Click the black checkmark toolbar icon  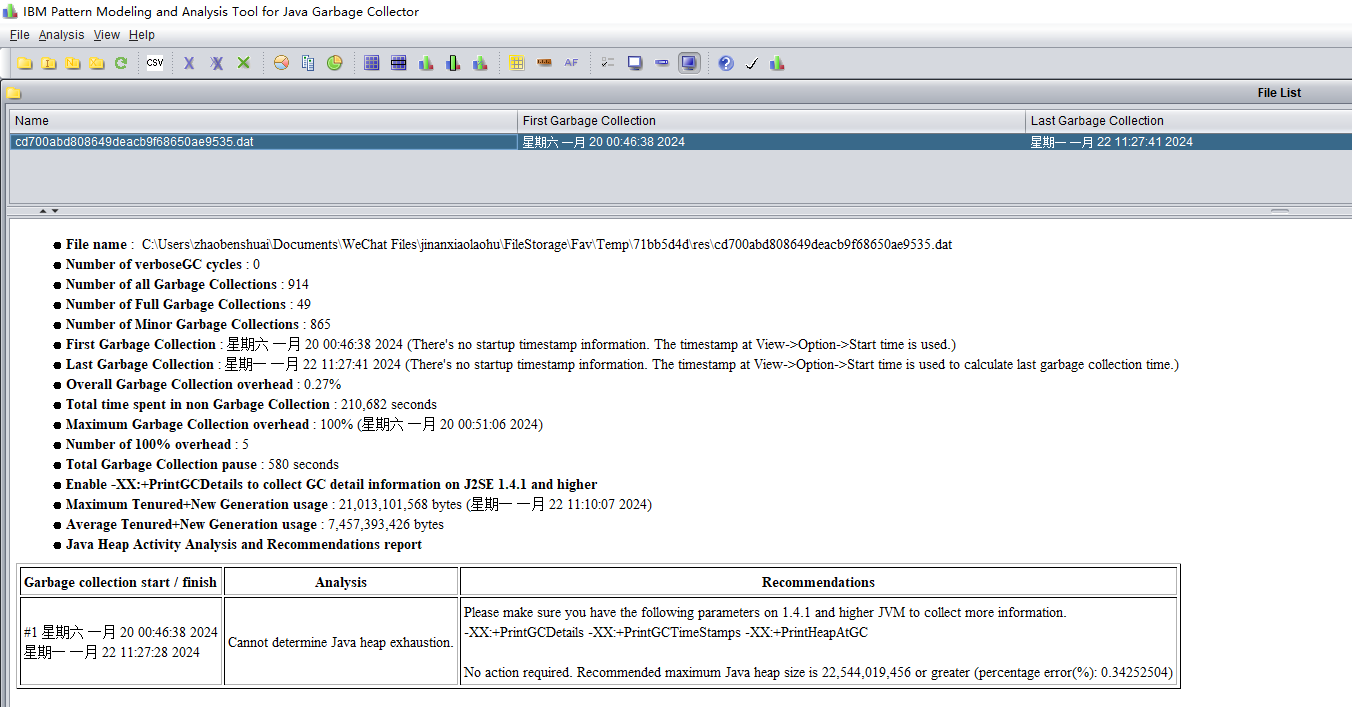click(752, 63)
